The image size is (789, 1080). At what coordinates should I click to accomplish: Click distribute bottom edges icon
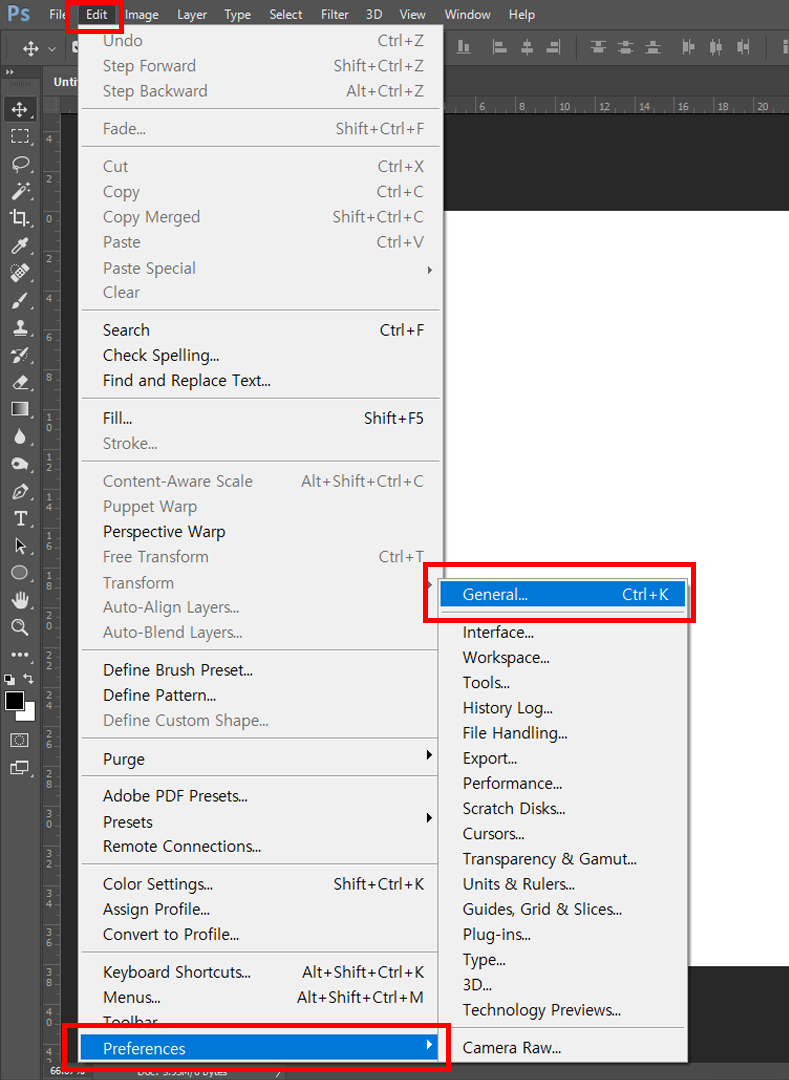coord(653,47)
